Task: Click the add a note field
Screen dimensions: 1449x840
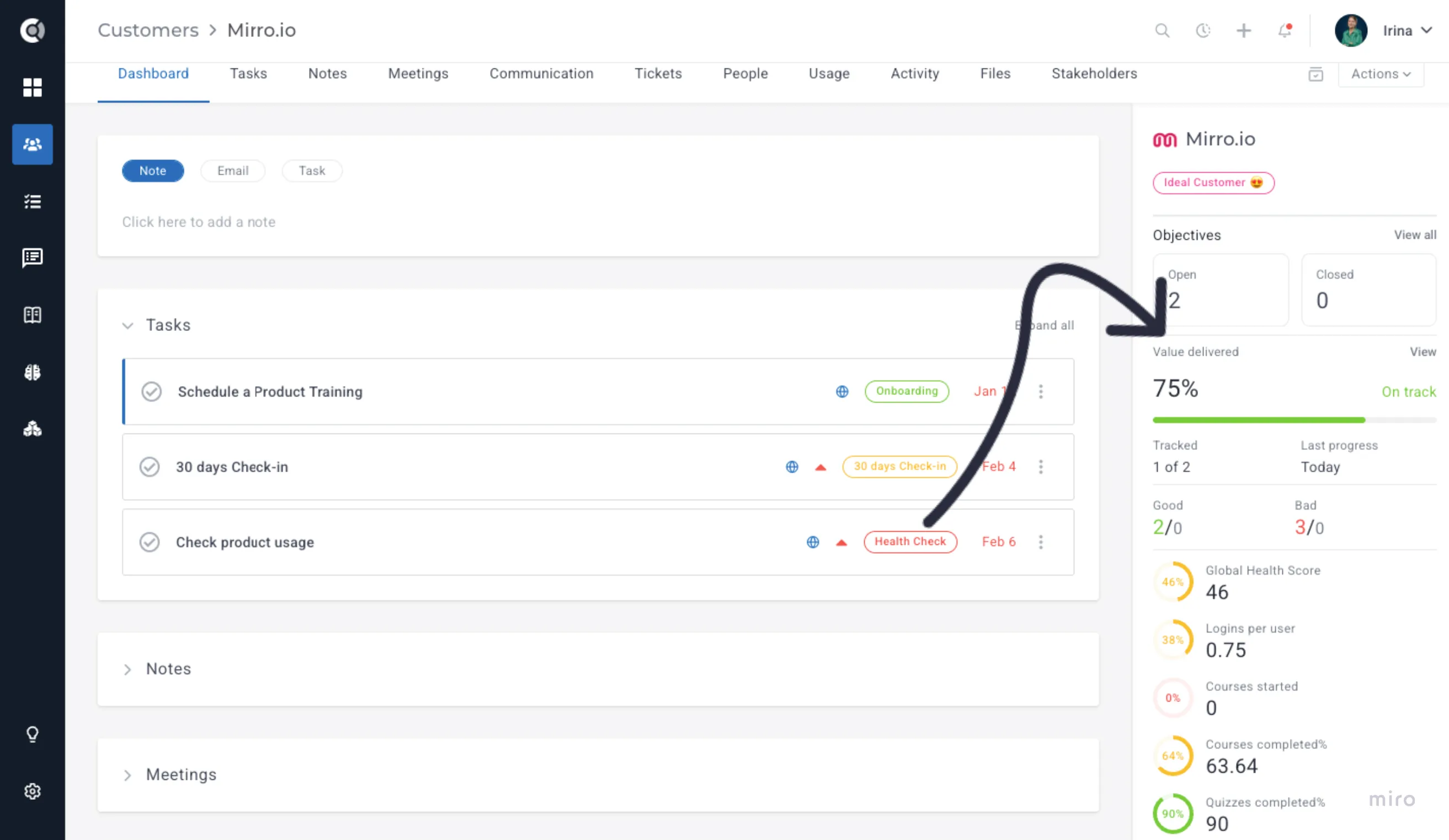Action: click(x=199, y=222)
